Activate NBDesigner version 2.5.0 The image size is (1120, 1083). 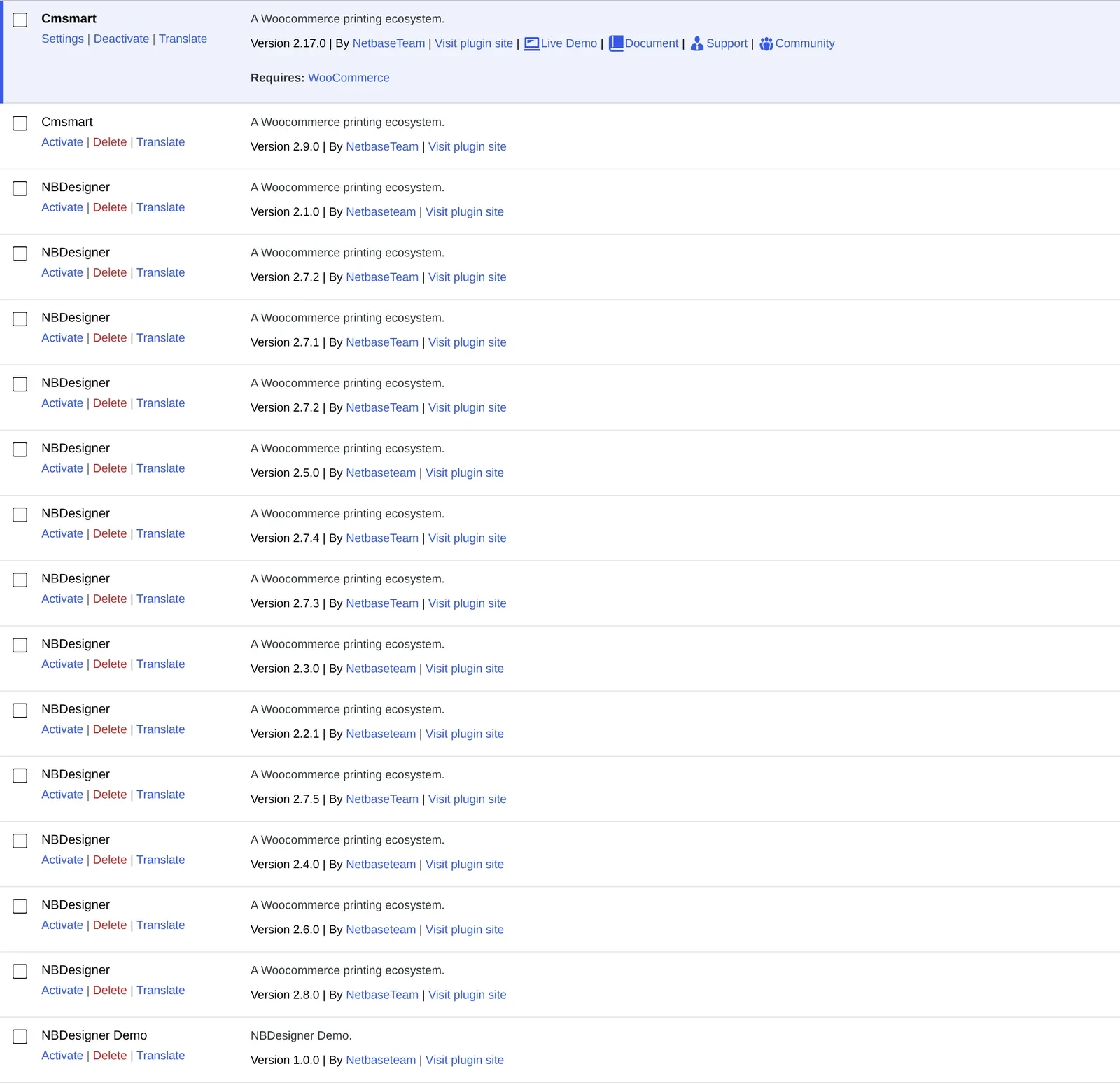coord(62,468)
